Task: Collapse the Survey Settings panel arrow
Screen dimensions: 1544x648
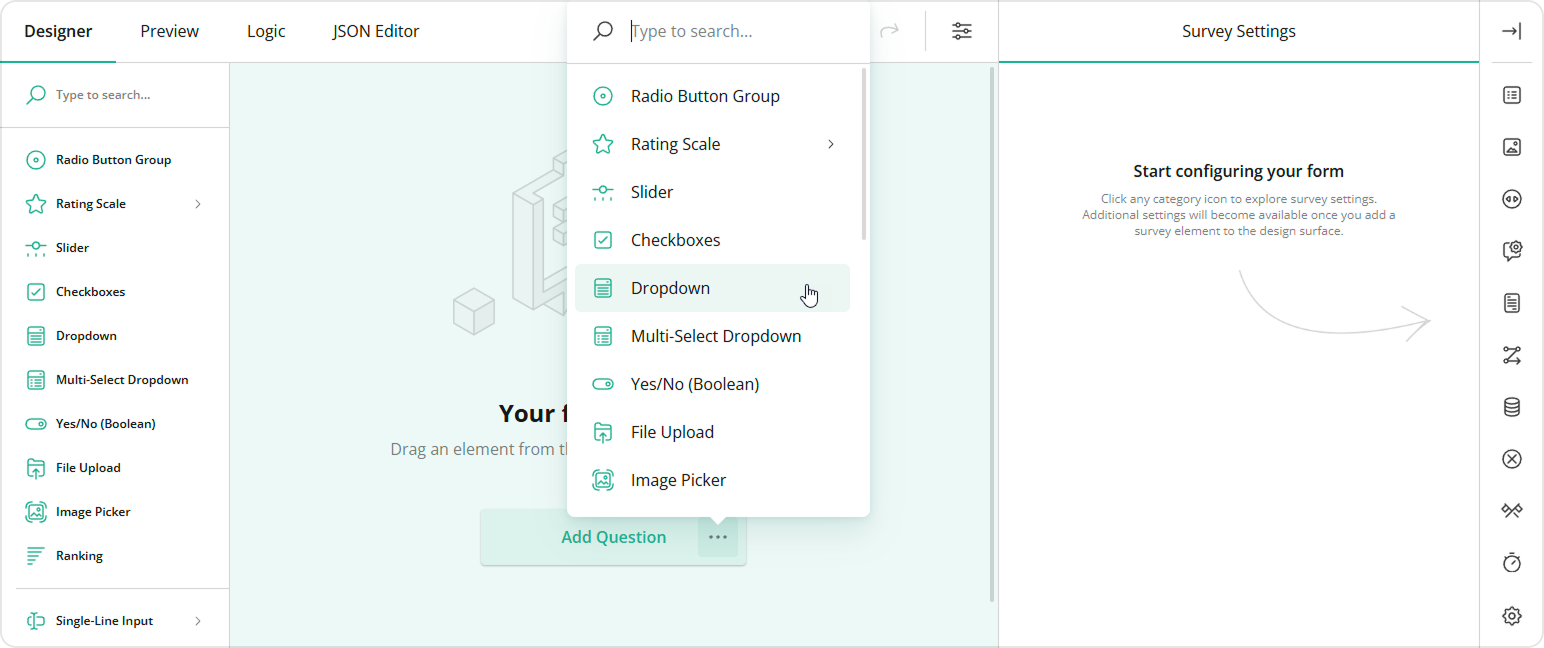Action: (1512, 31)
